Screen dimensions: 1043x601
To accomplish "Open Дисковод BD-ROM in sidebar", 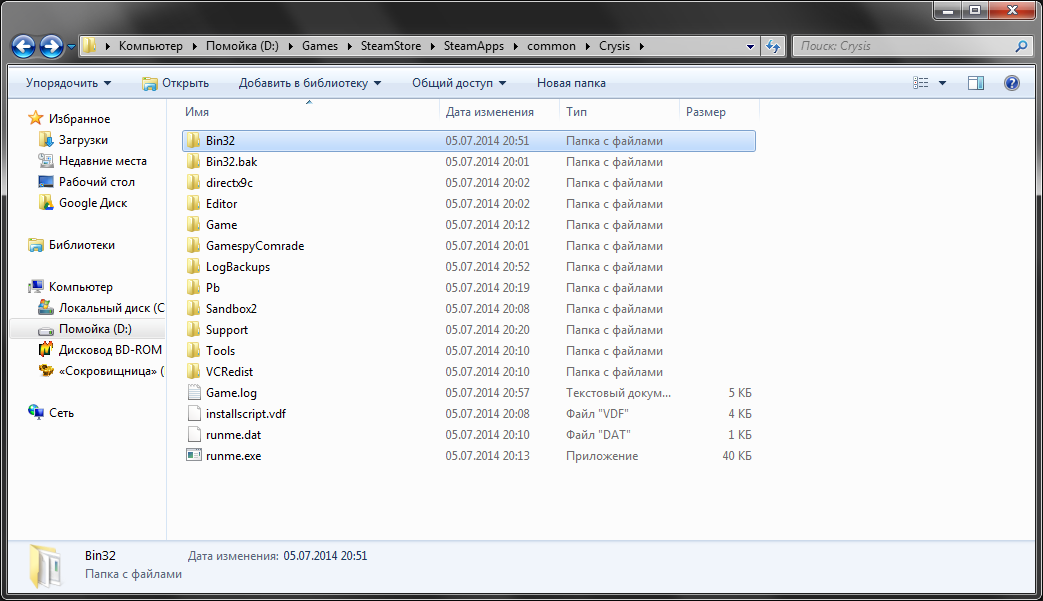I will pos(110,350).
